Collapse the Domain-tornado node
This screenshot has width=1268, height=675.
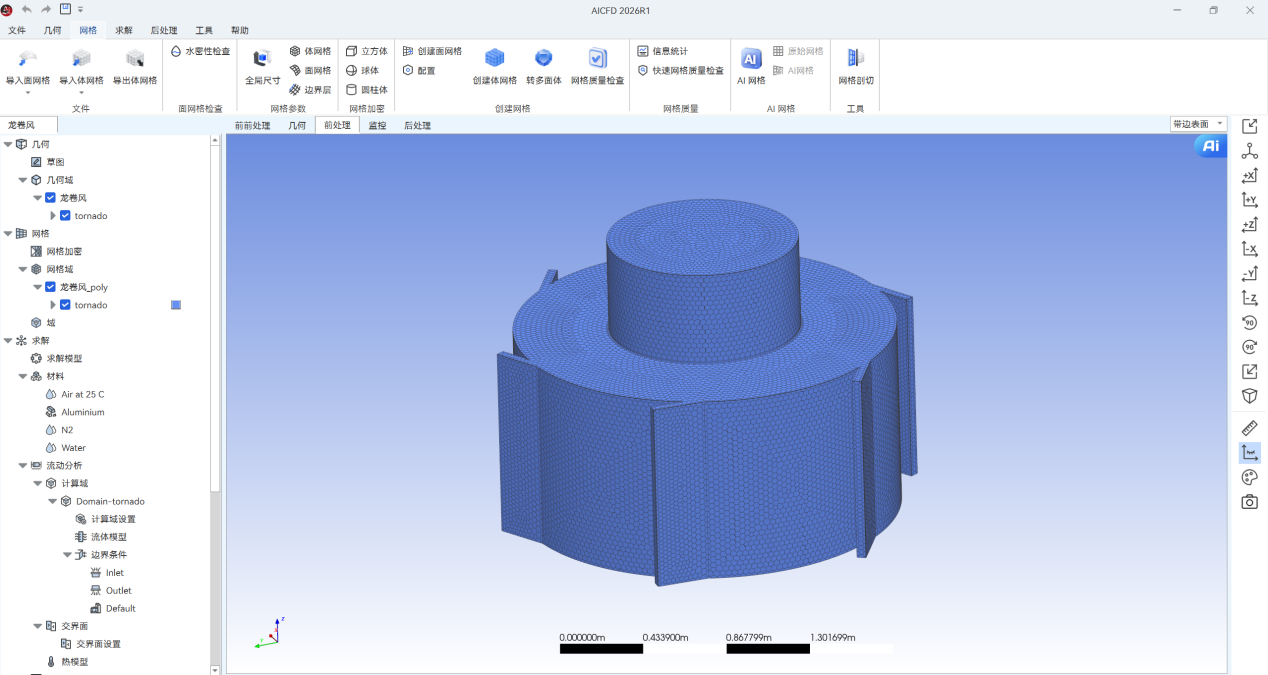(53, 501)
